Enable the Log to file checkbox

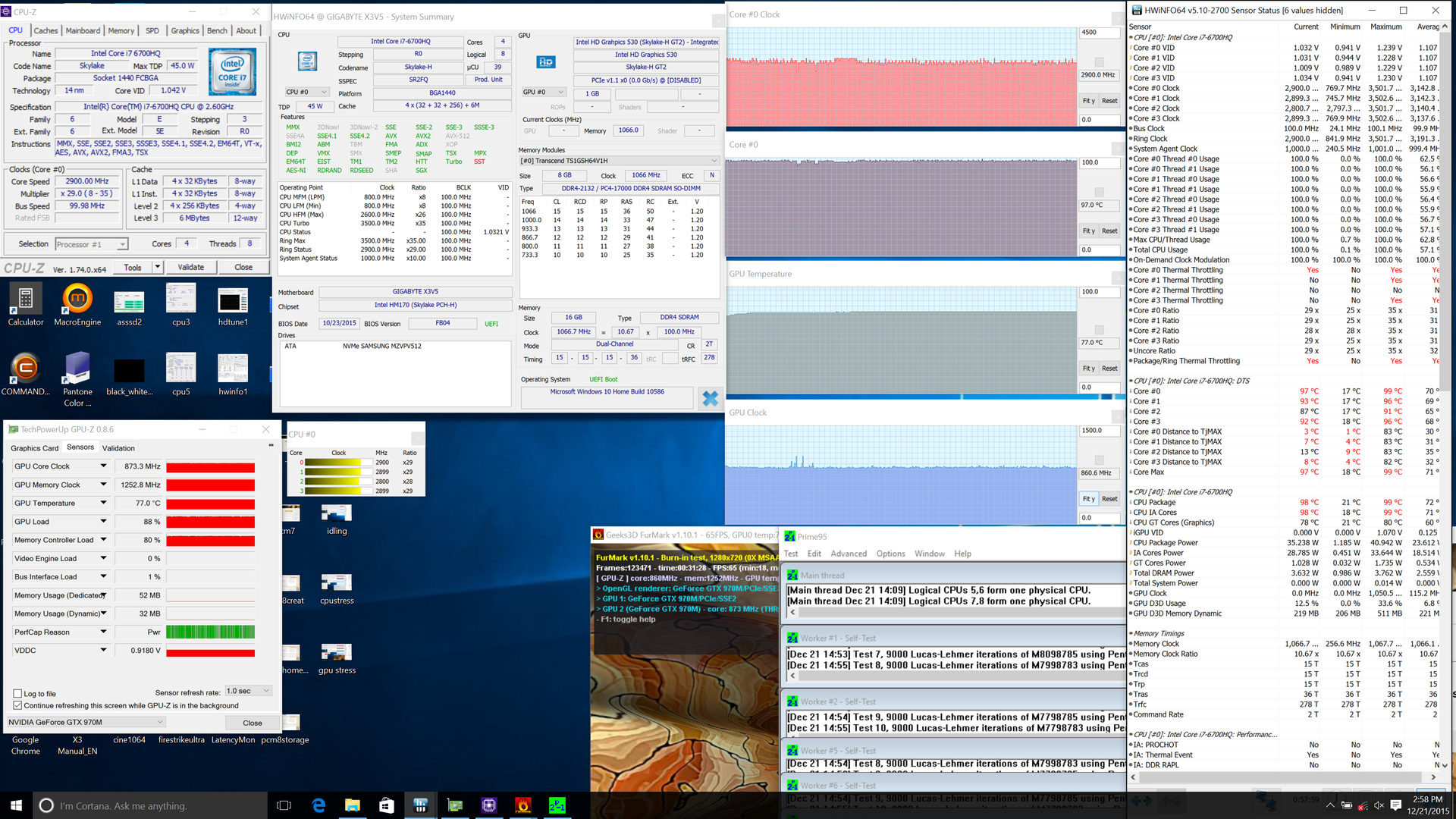(x=17, y=693)
